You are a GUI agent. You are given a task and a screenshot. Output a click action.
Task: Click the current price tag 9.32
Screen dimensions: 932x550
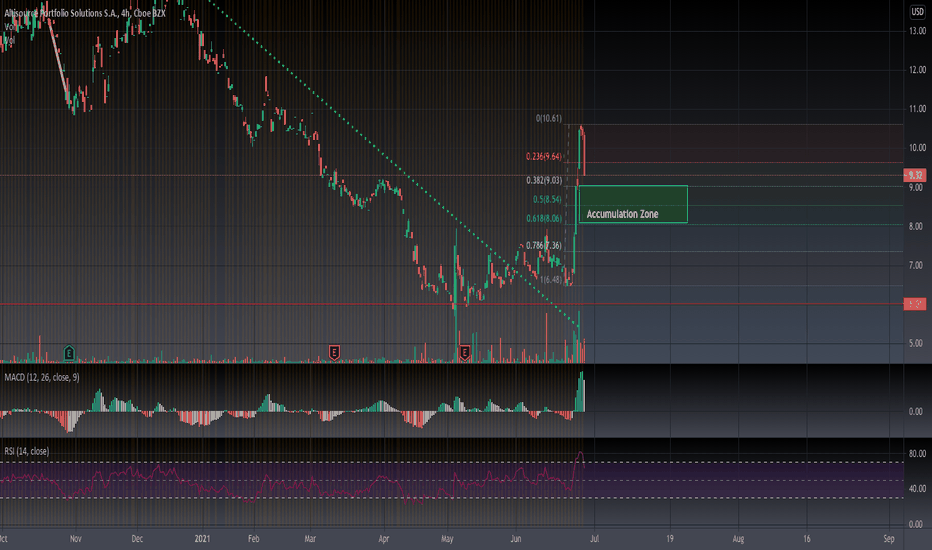click(x=915, y=175)
